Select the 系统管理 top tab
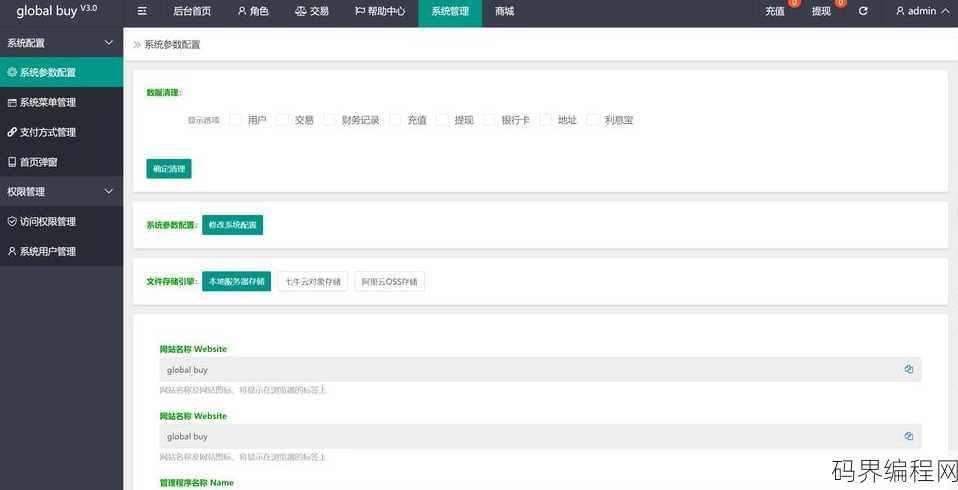The height and width of the screenshot is (490, 958). coord(450,11)
